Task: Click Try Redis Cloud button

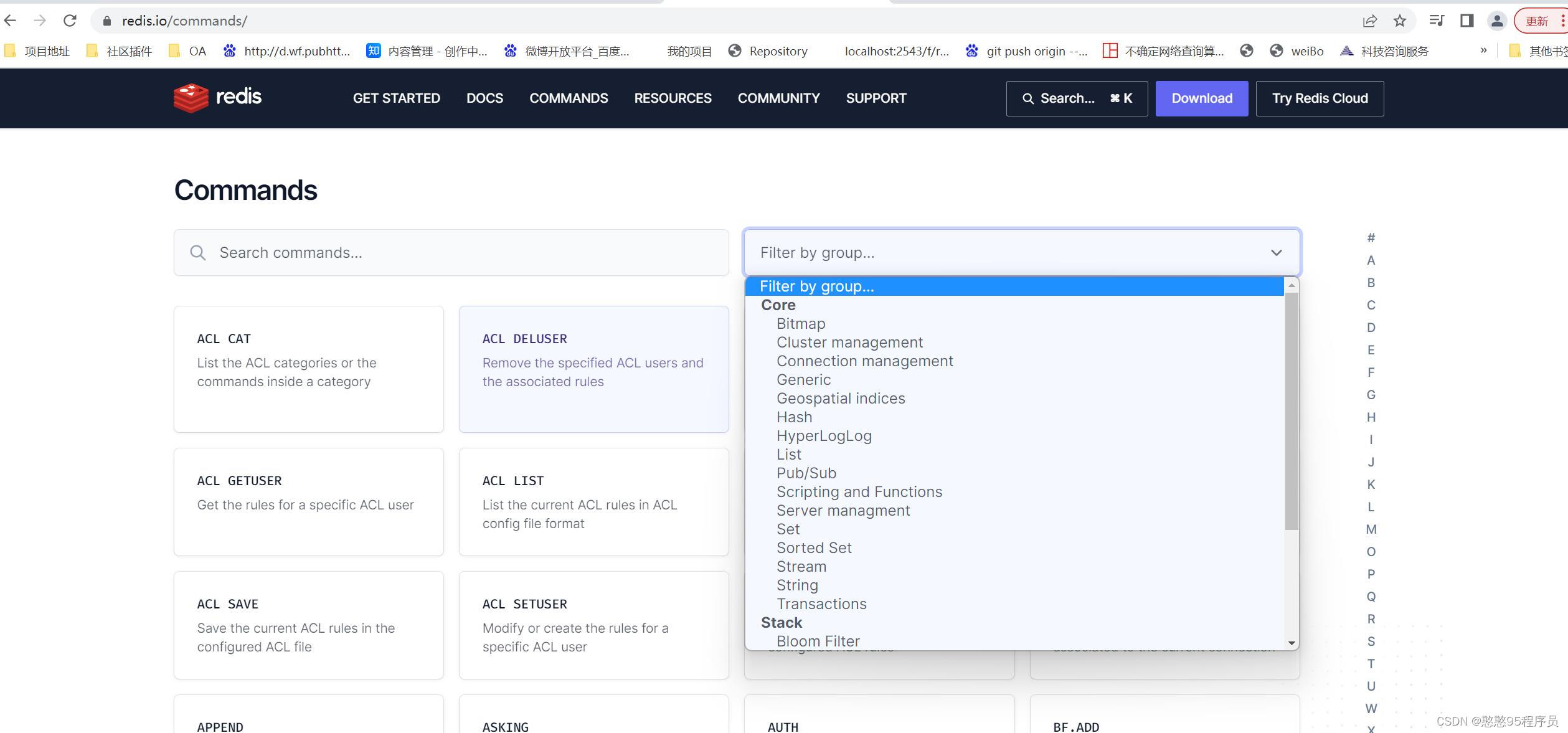Action: 1320,98
